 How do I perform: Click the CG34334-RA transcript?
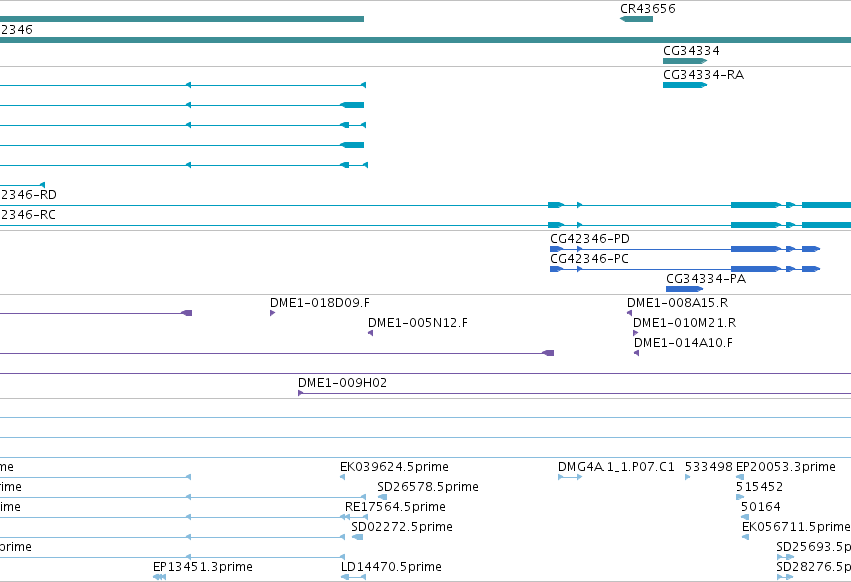684,85
